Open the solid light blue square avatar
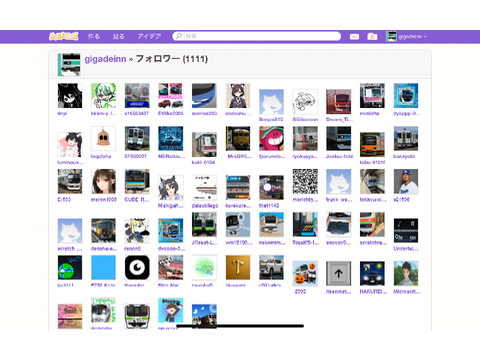Image resolution: width=480 pixels, height=360 pixels. click(x=104, y=268)
